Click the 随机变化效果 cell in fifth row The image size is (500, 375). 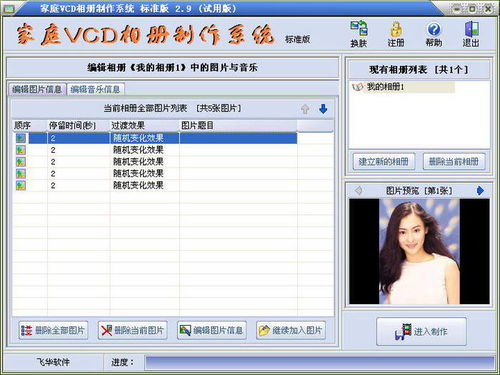click(145, 185)
